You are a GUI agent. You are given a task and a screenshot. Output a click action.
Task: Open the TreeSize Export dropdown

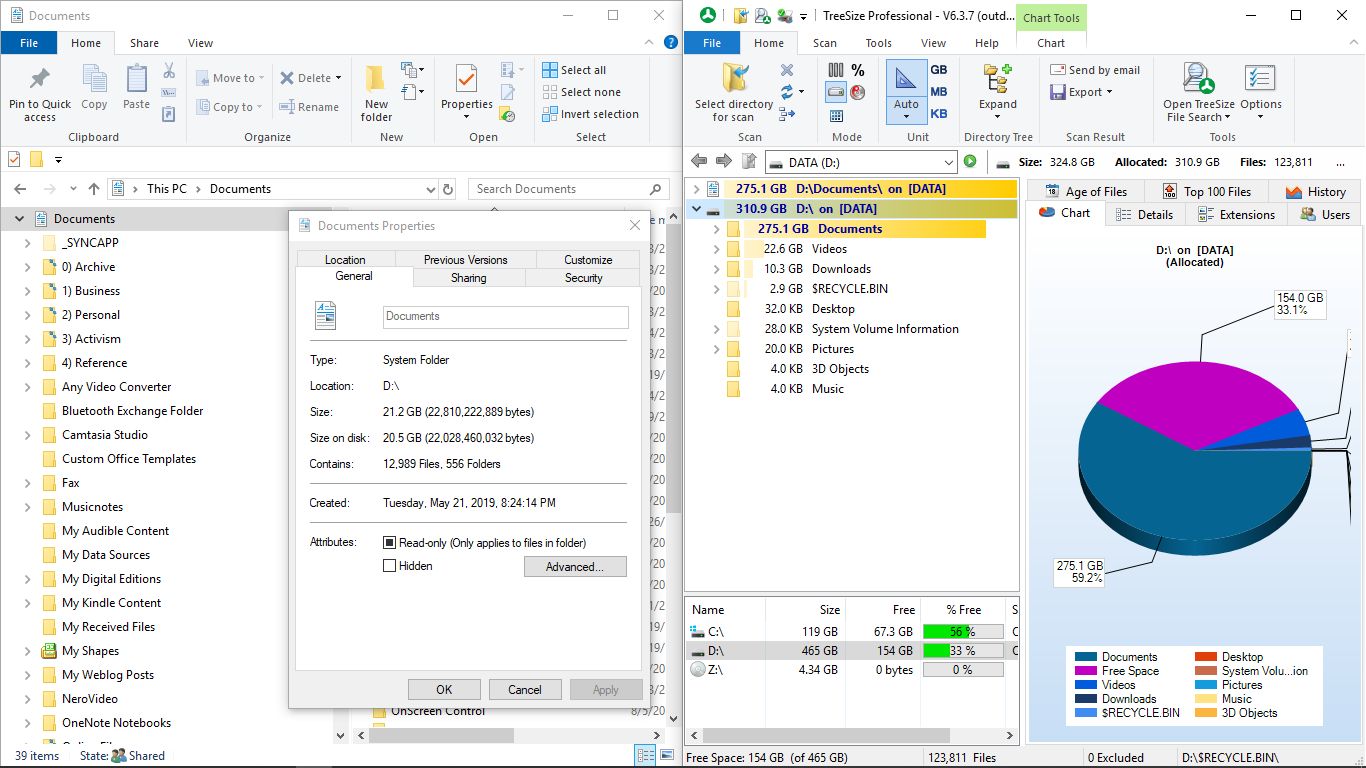(x=1082, y=92)
